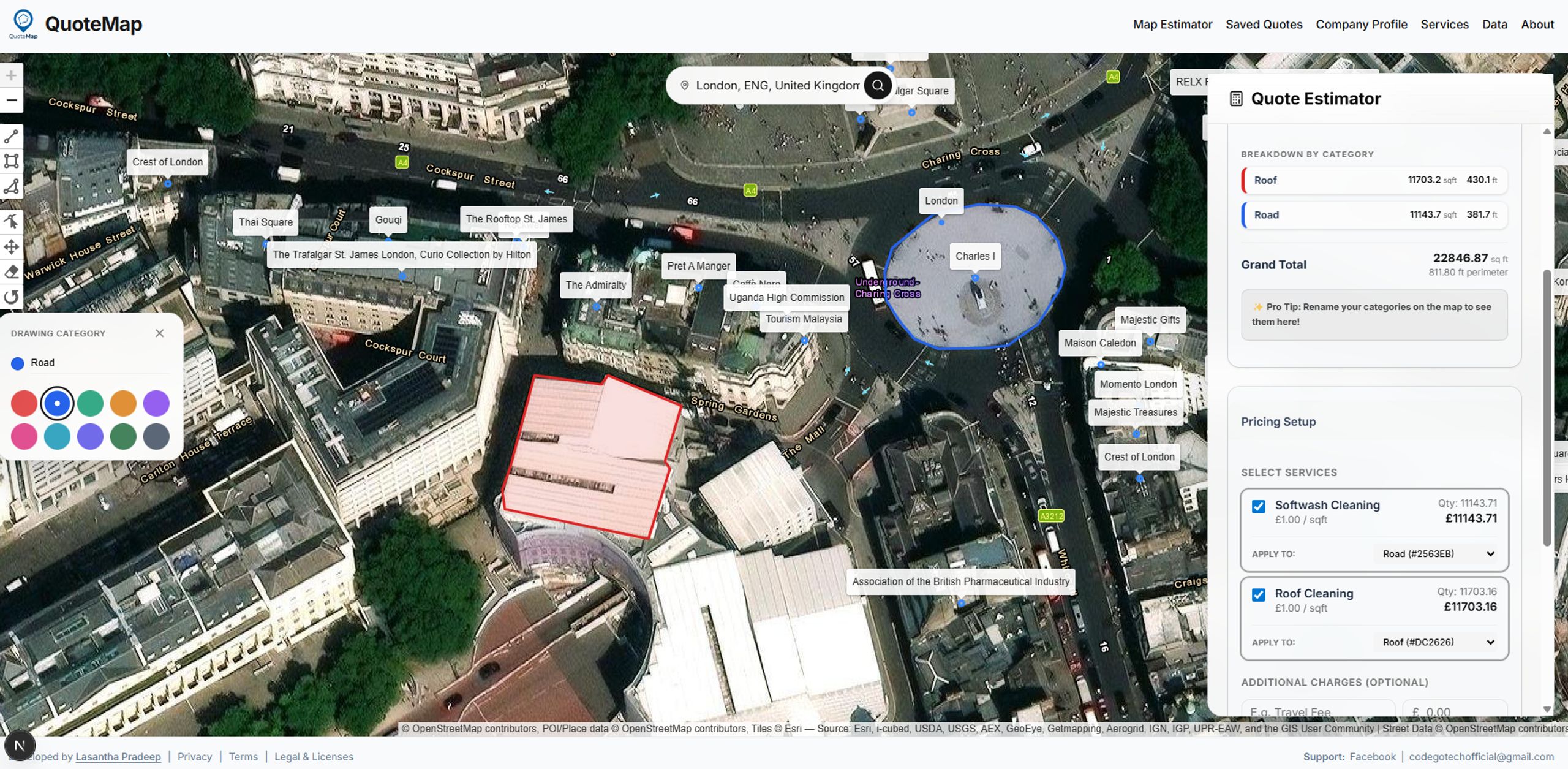Click the Roof row in category breakdown
The width and height of the screenshot is (1568, 769).
click(1374, 180)
